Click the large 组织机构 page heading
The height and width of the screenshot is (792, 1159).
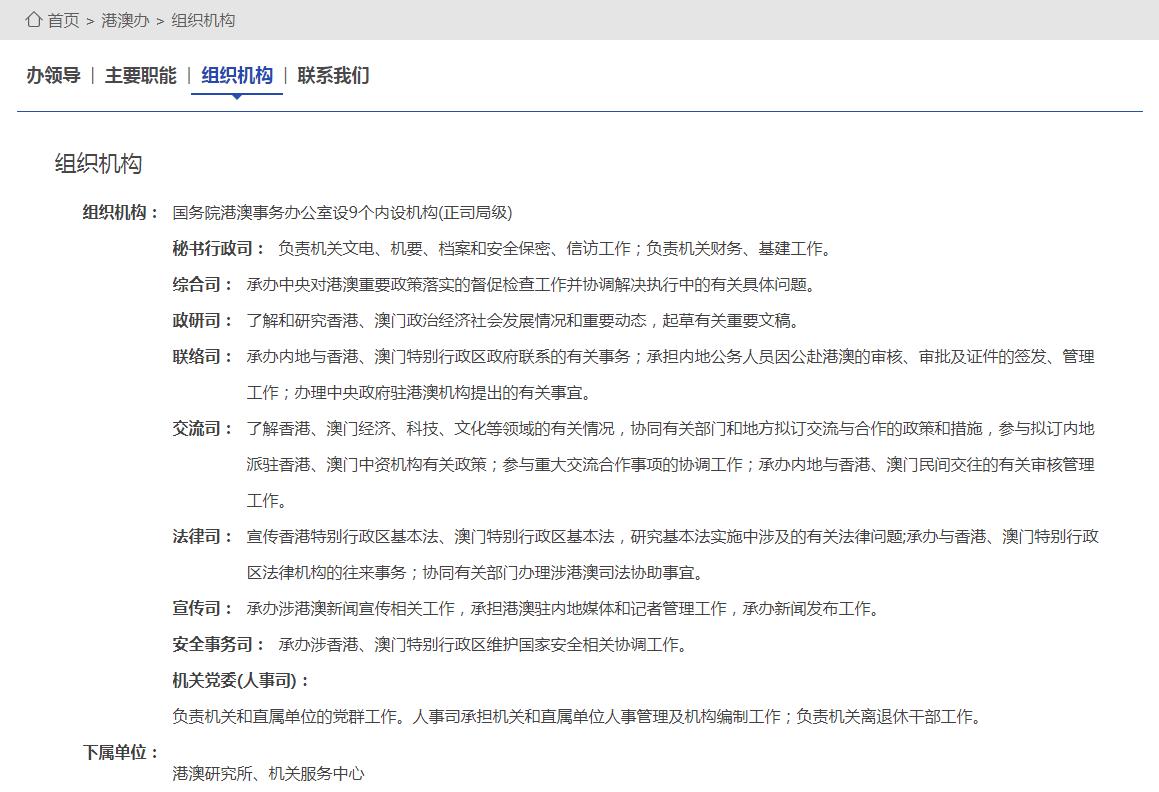pyautogui.click(x=98, y=165)
